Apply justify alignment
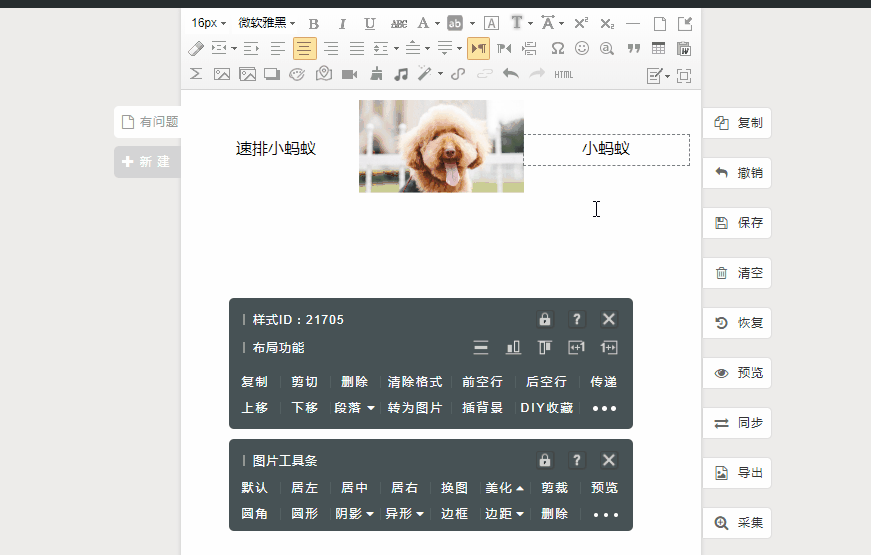 [357, 49]
